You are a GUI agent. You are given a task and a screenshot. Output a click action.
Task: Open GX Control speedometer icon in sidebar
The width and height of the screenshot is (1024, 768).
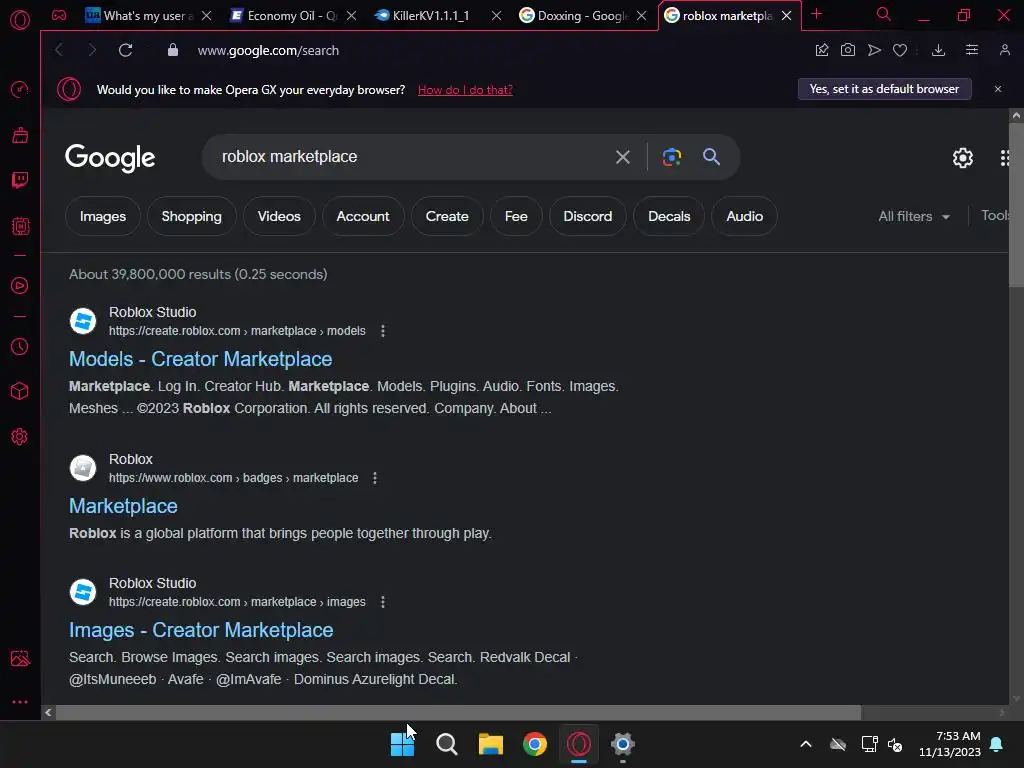point(20,89)
